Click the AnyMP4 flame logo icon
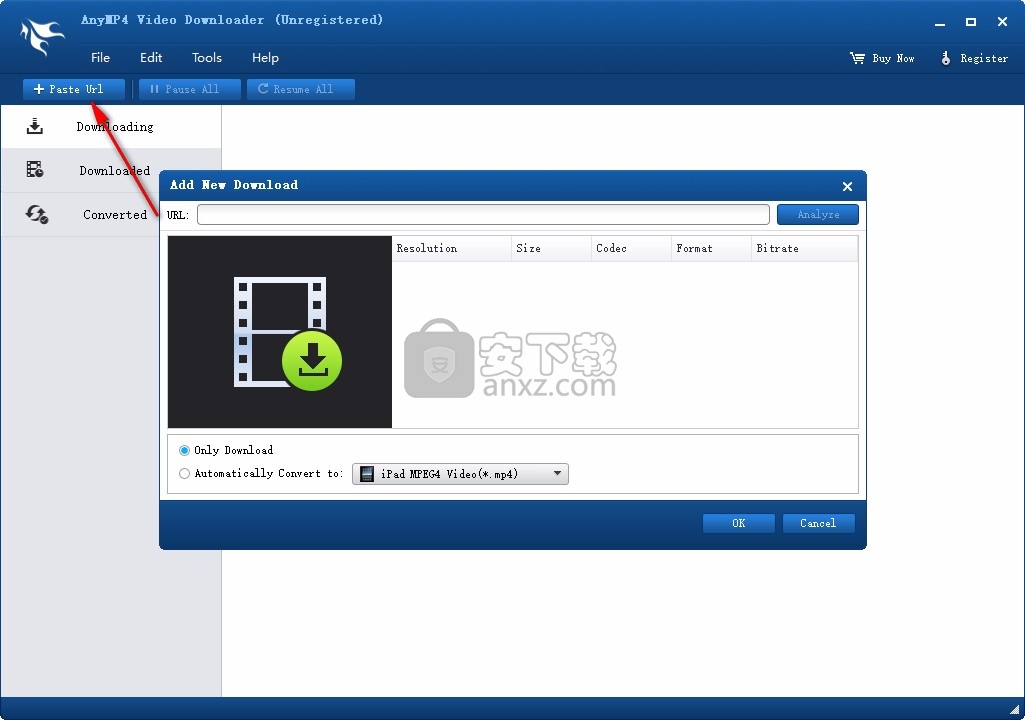Screen dimensions: 1025x720 [x=42, y=37]
